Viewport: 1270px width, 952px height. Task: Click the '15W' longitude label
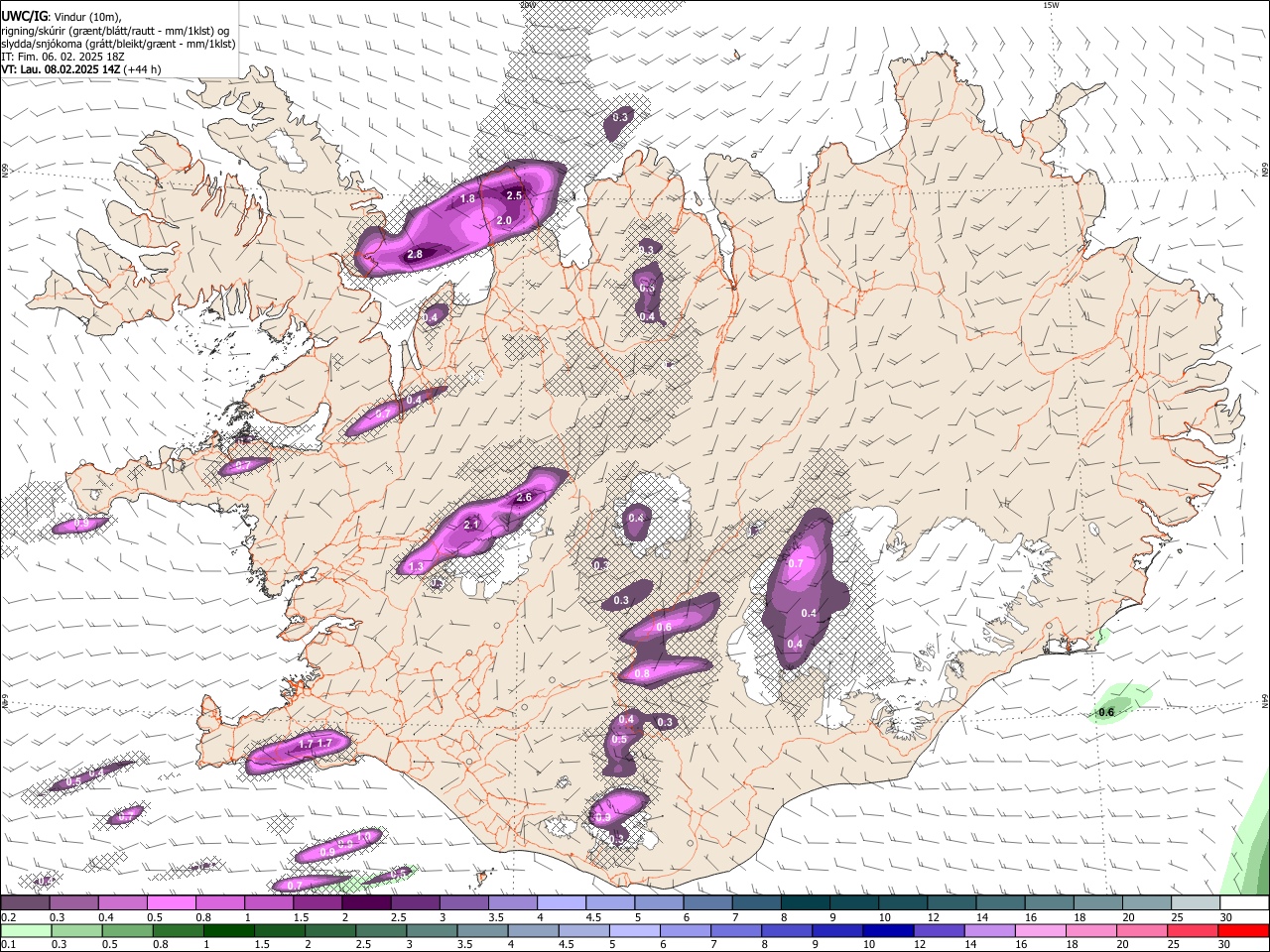[1051, 5]
